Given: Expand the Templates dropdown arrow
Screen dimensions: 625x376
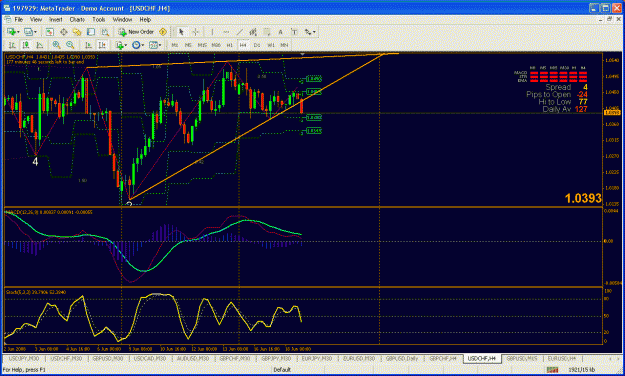Looking at the screenshot, I should (x=160, y=45).
